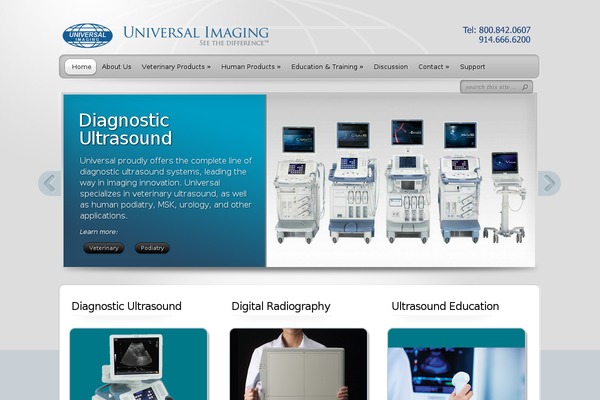
Task: Expand Veterinary Products menu
Action: click(x=176, y=67)
